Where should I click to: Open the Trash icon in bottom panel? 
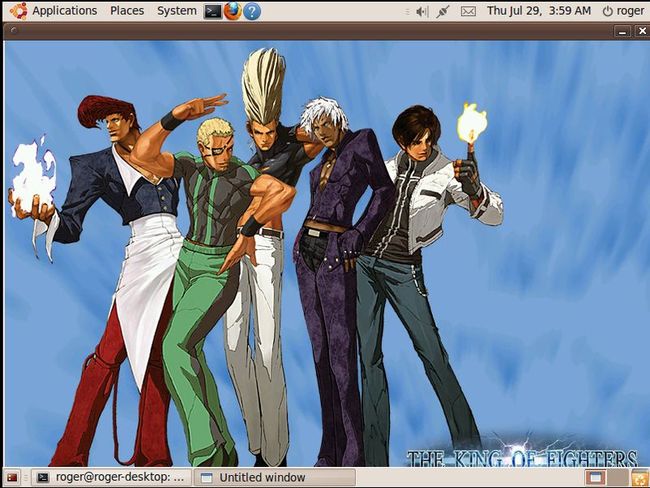pyautogui.click(x=640, y=478)
